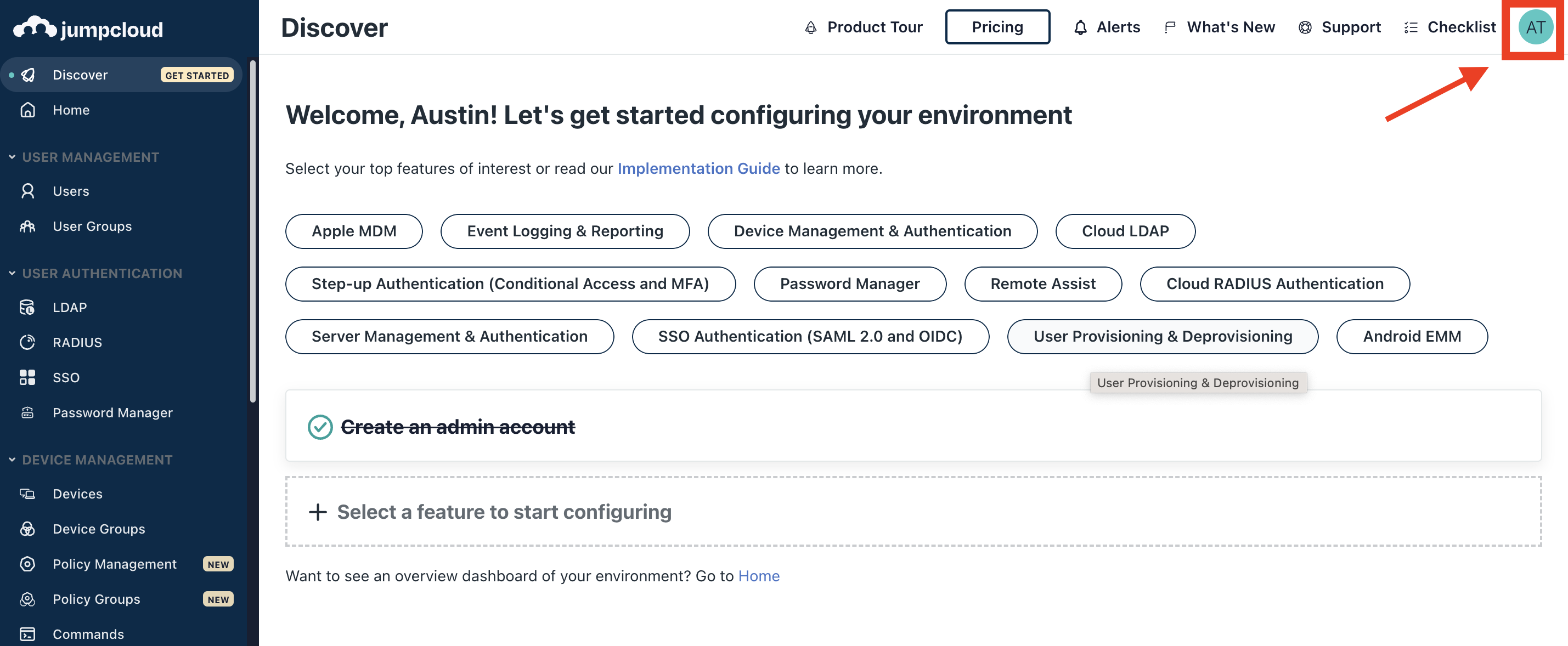Select Event Logging & Reporting feature
This screenshot has height=646, width=1568.
(x=565, y=231)
